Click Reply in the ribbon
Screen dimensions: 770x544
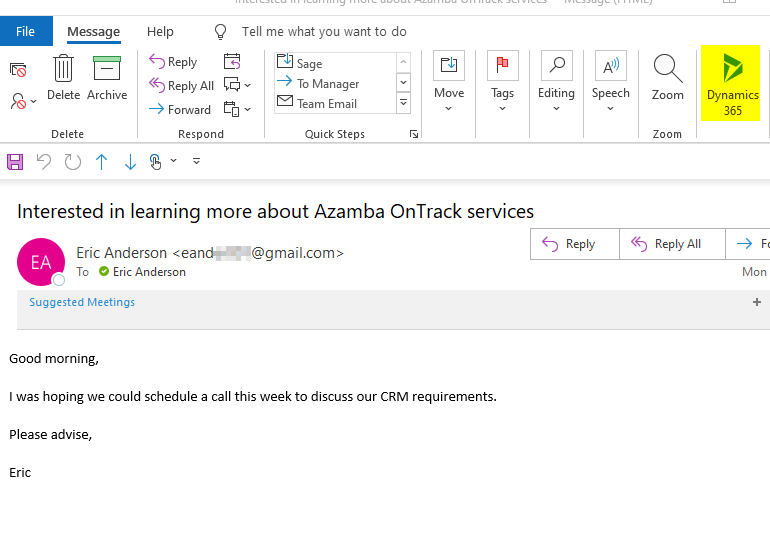point(173,62)
